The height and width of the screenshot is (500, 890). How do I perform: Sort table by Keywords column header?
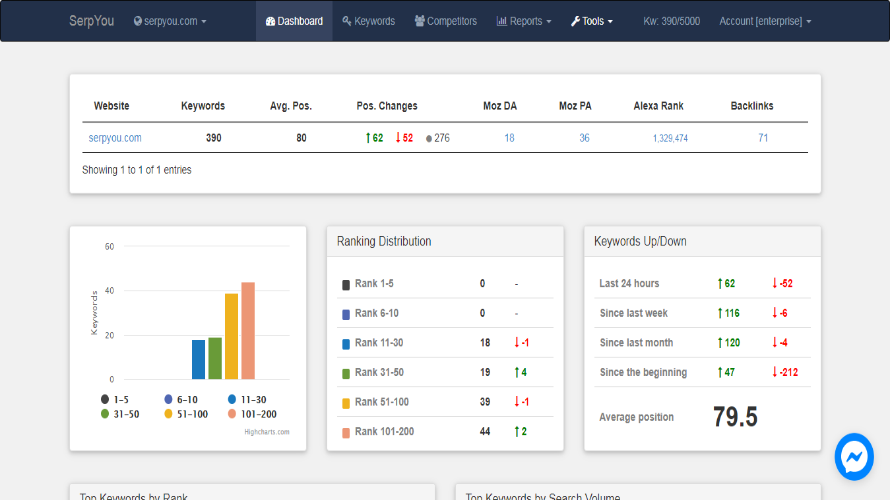coord(203,106)
